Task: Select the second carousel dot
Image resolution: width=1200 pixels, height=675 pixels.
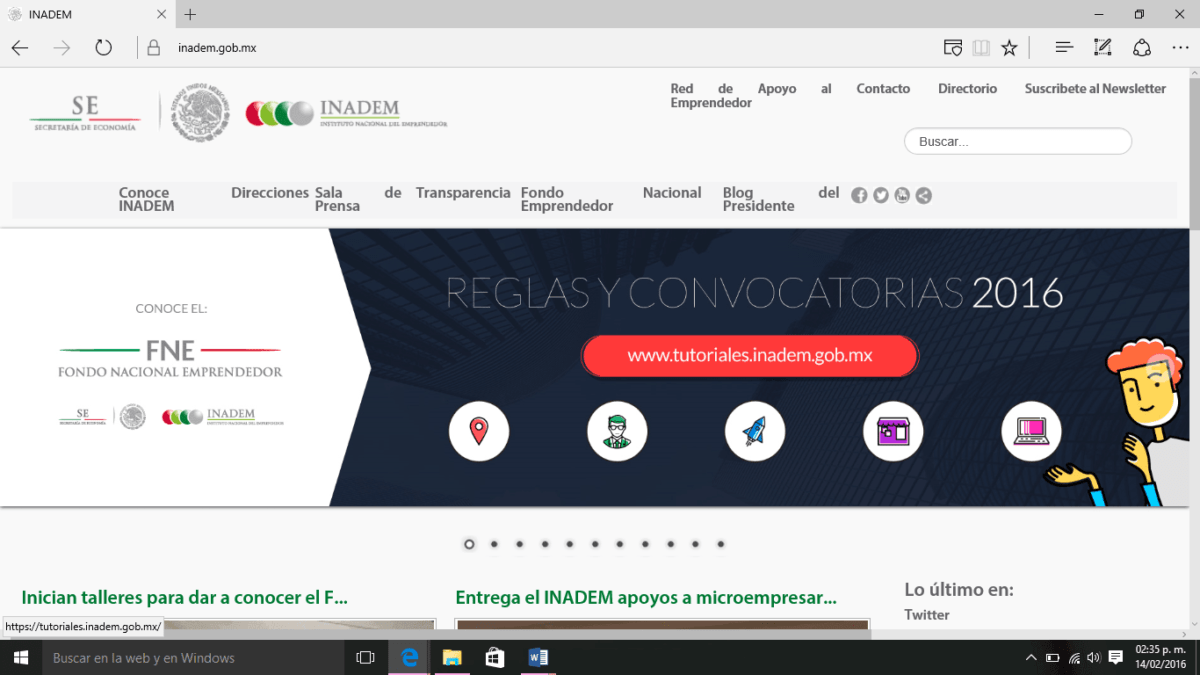Action: 494,544
